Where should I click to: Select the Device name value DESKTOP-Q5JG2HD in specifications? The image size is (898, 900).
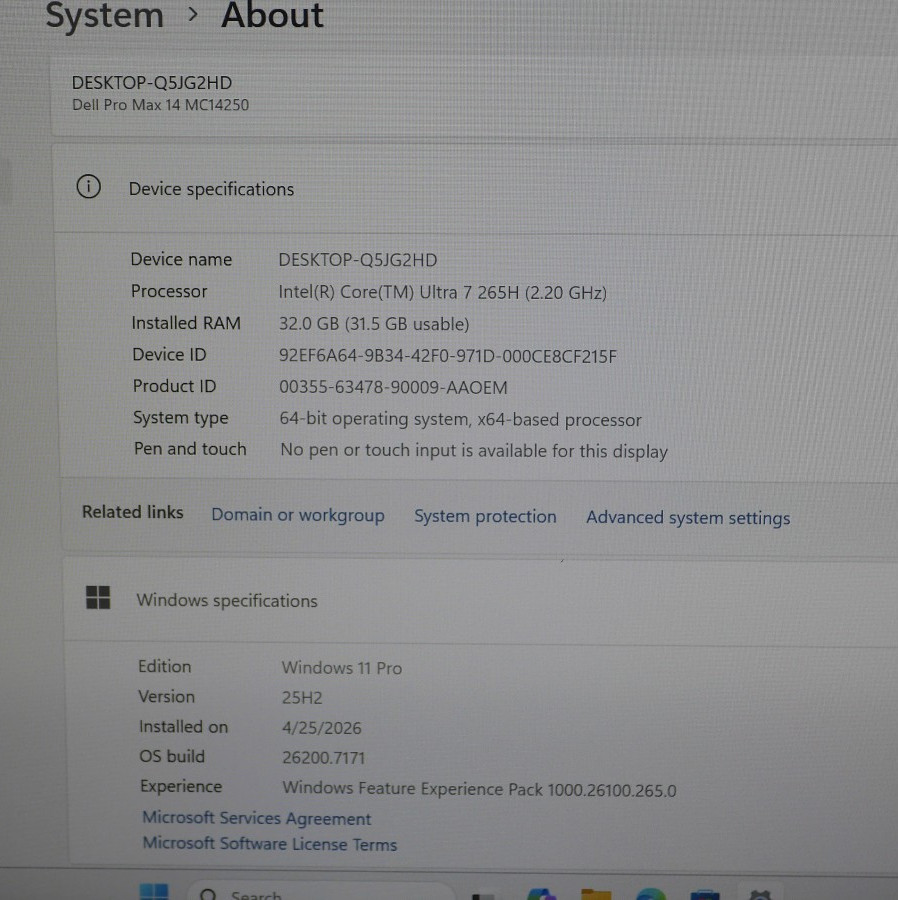pyautogui.click(x=358, y=260)
